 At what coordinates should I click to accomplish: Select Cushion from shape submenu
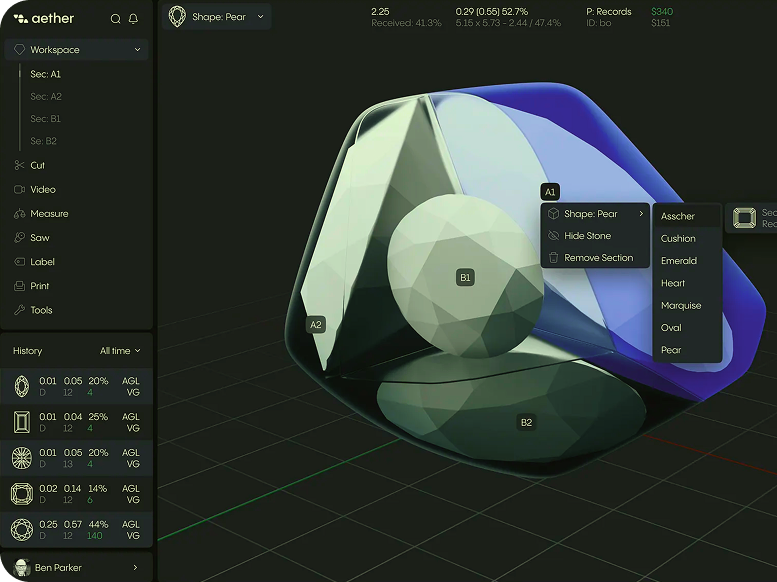coord(678,238)
